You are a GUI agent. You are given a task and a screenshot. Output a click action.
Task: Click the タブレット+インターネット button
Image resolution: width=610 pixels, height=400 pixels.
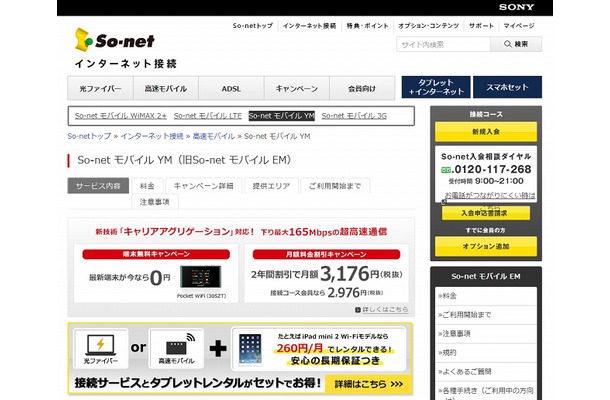click(436, 87)
